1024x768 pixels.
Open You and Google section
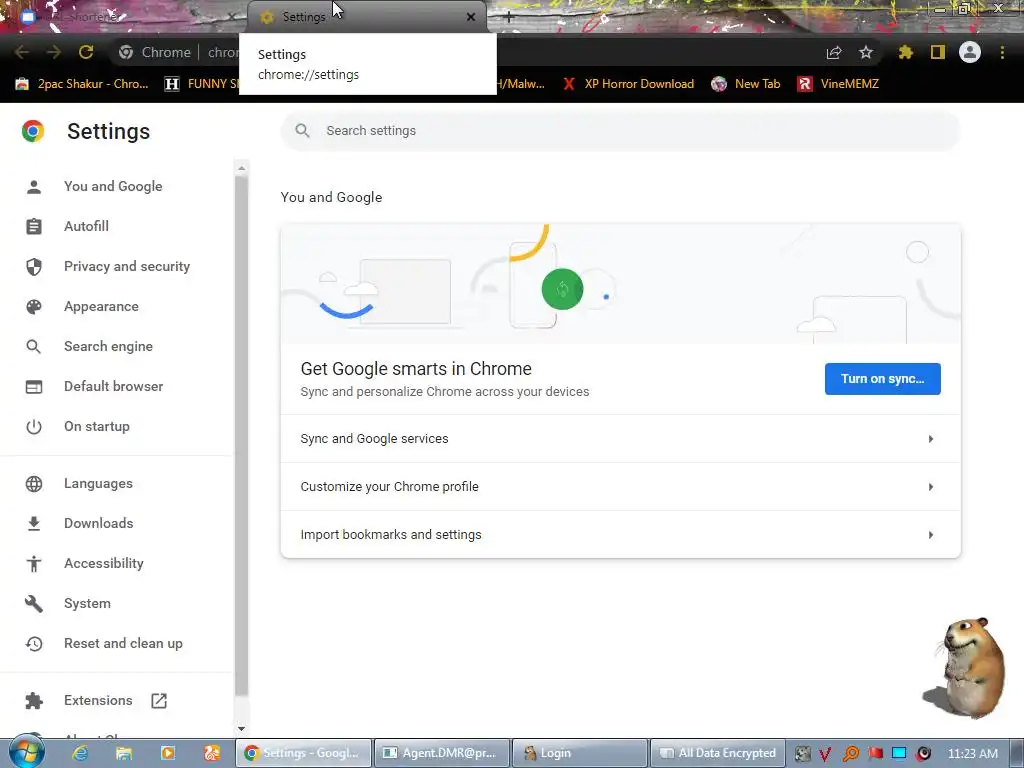pos(113,186)
